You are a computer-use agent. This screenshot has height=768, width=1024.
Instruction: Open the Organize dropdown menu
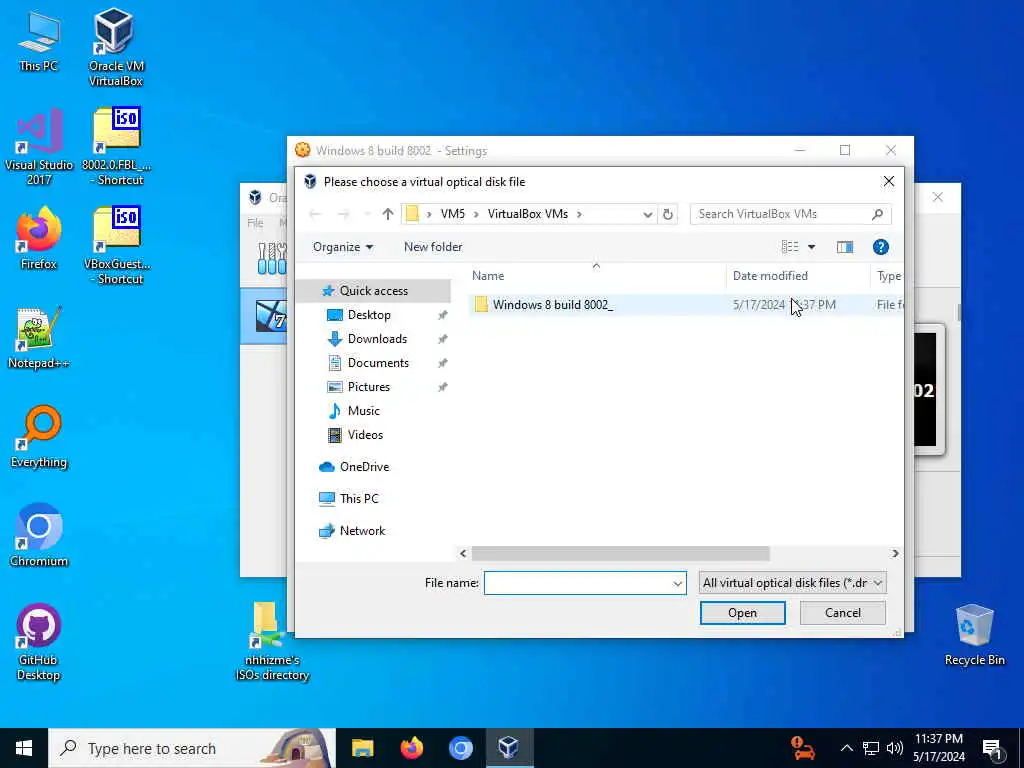point(343,247)
